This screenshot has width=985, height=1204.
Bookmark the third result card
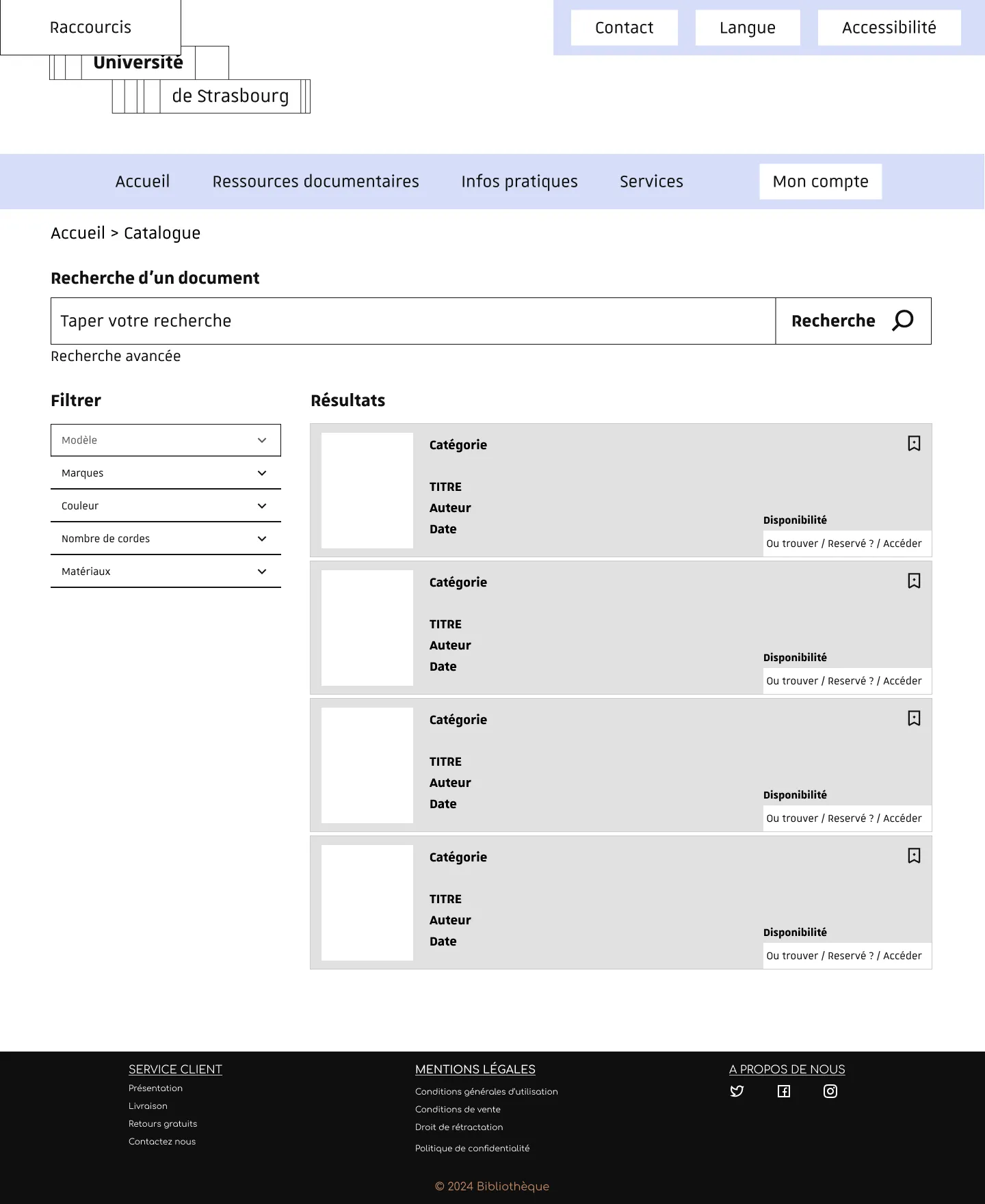(x=914, y=719)
